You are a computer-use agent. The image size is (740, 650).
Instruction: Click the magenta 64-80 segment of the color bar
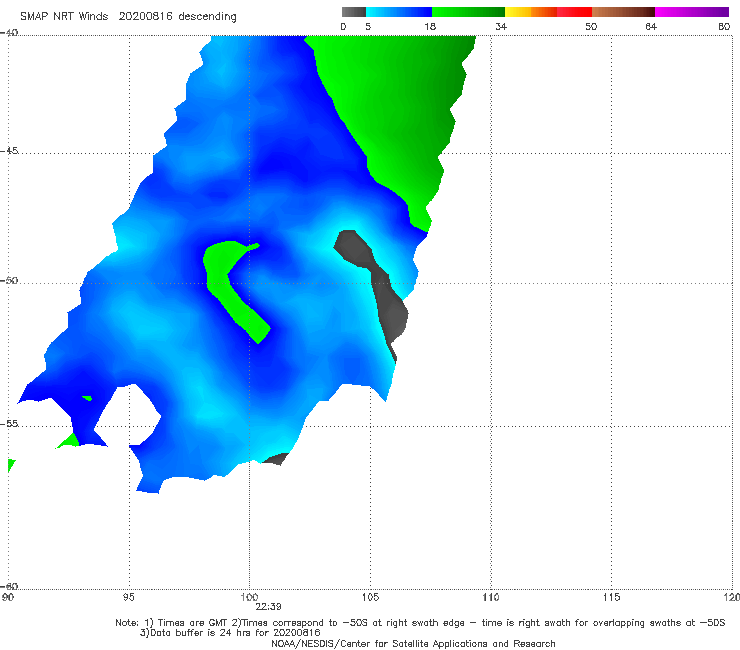[692, 12]
